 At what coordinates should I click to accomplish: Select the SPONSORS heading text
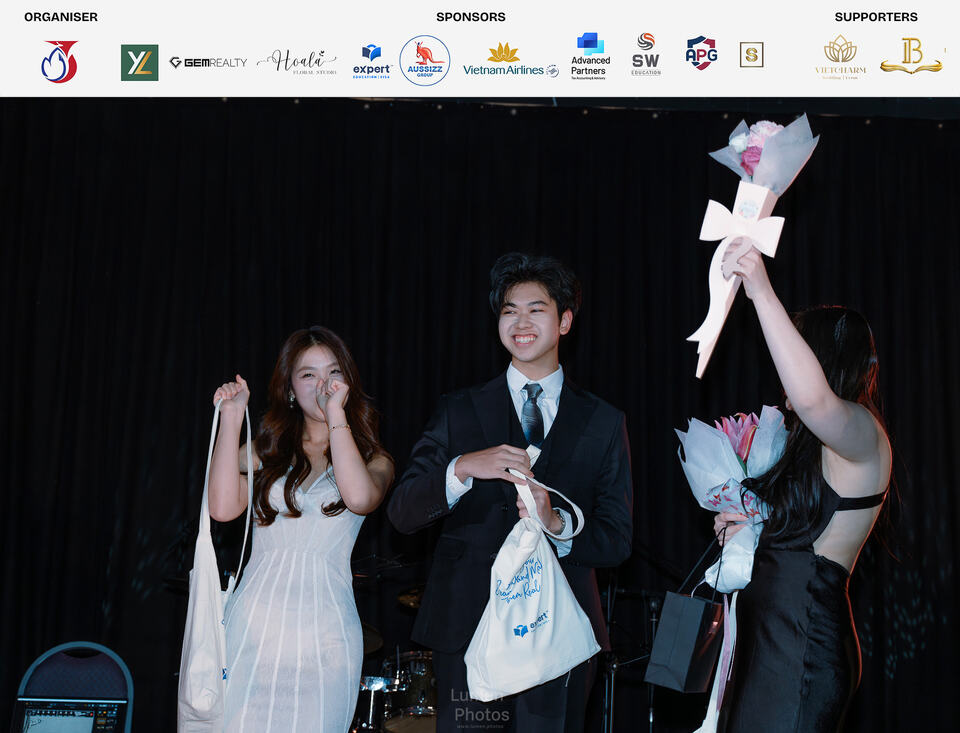point(471,17)
